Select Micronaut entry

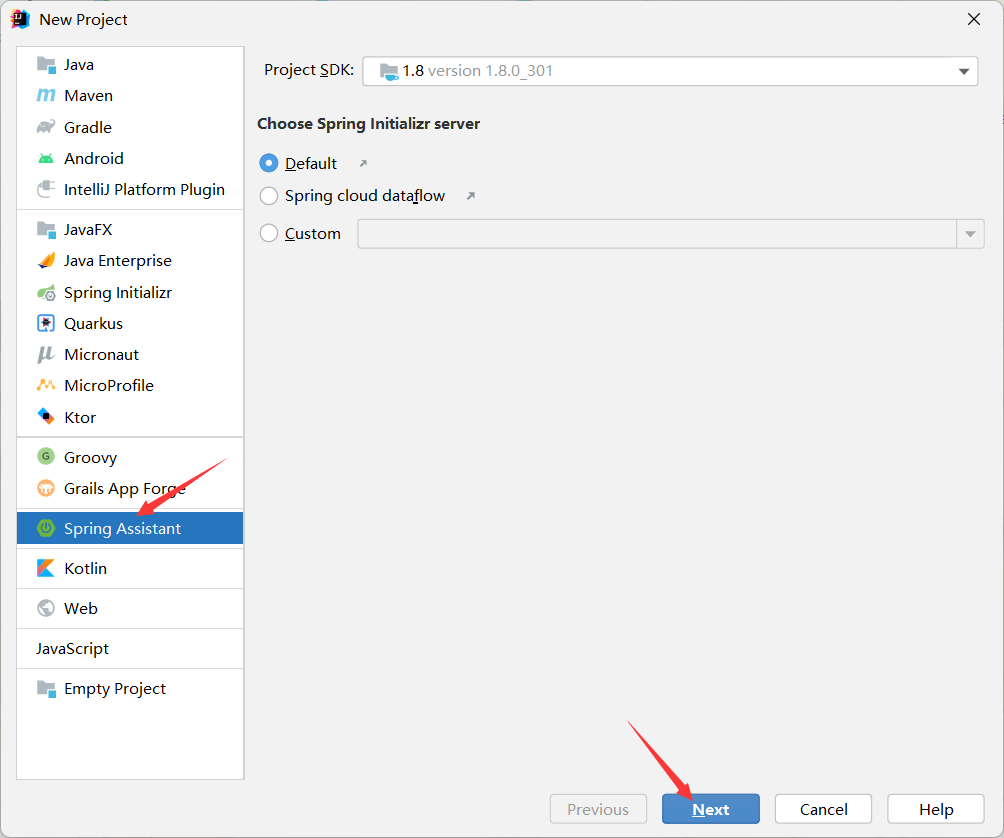tap(130, 354)
